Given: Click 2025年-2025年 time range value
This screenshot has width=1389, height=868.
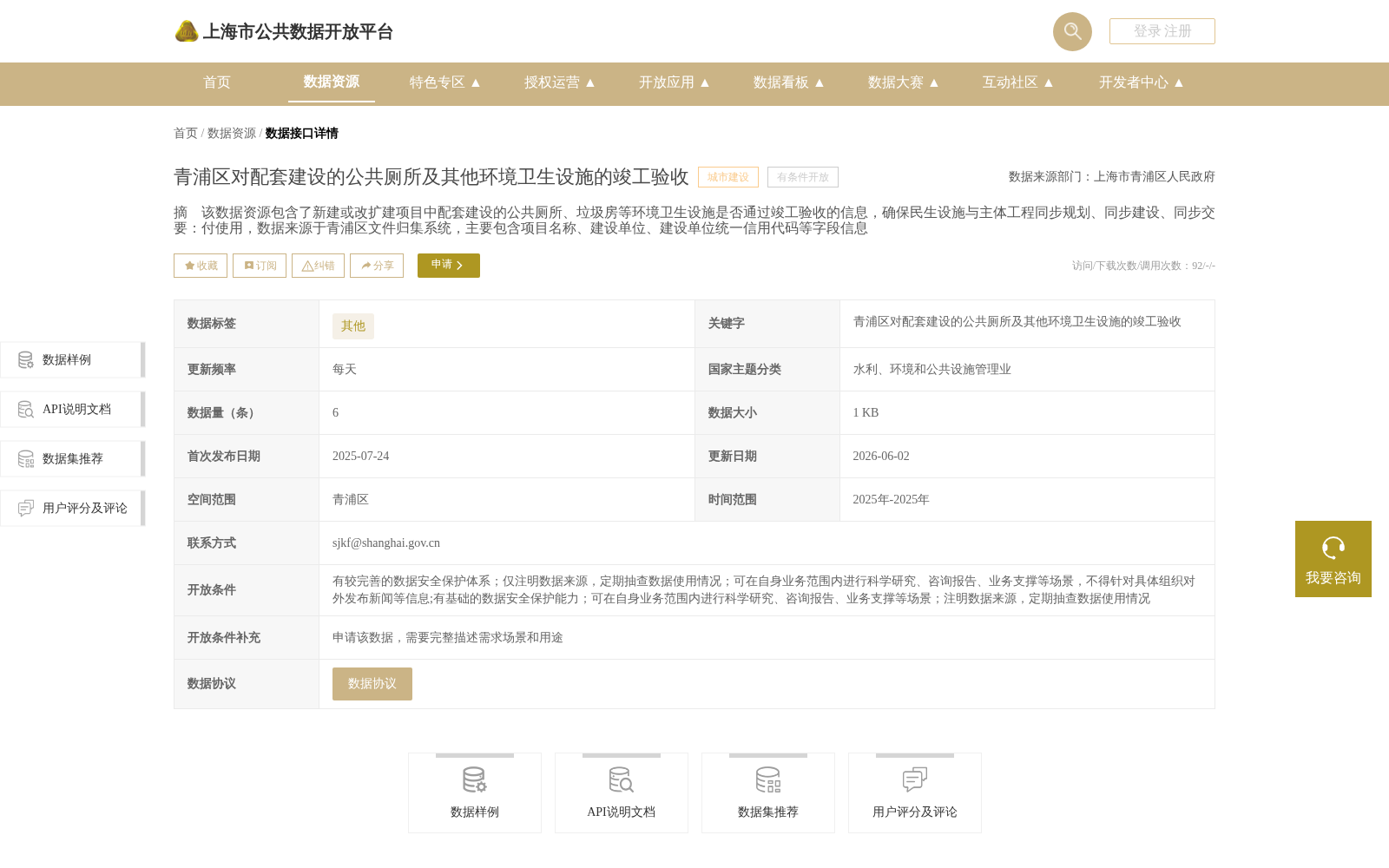Looking at the screenshot, I should [x=891, y=500].
